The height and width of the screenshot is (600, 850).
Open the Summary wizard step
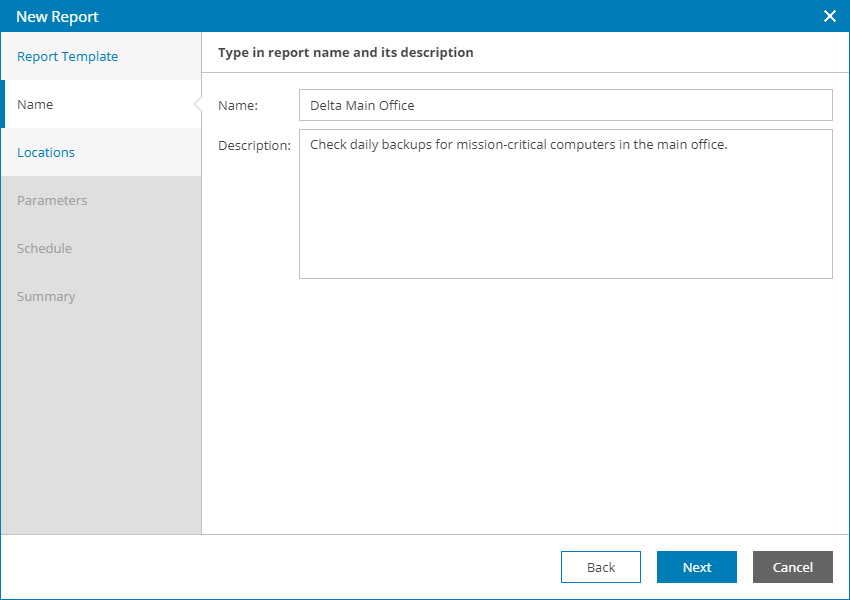point(46,297)
